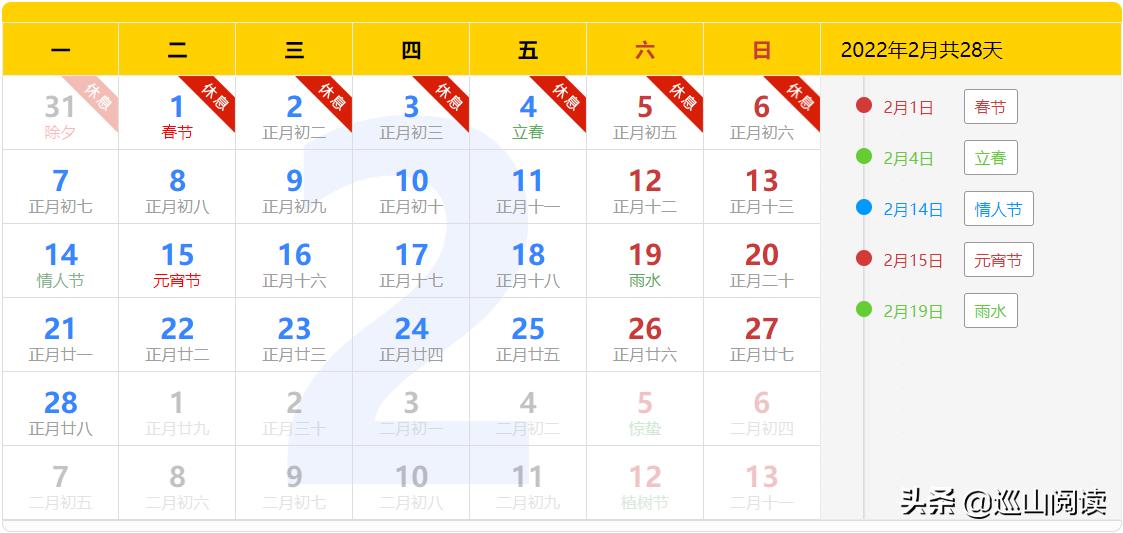Select the date 28 正月廿八
The height and width of the screenshot is (533, 1123).
tap(61, 408)
